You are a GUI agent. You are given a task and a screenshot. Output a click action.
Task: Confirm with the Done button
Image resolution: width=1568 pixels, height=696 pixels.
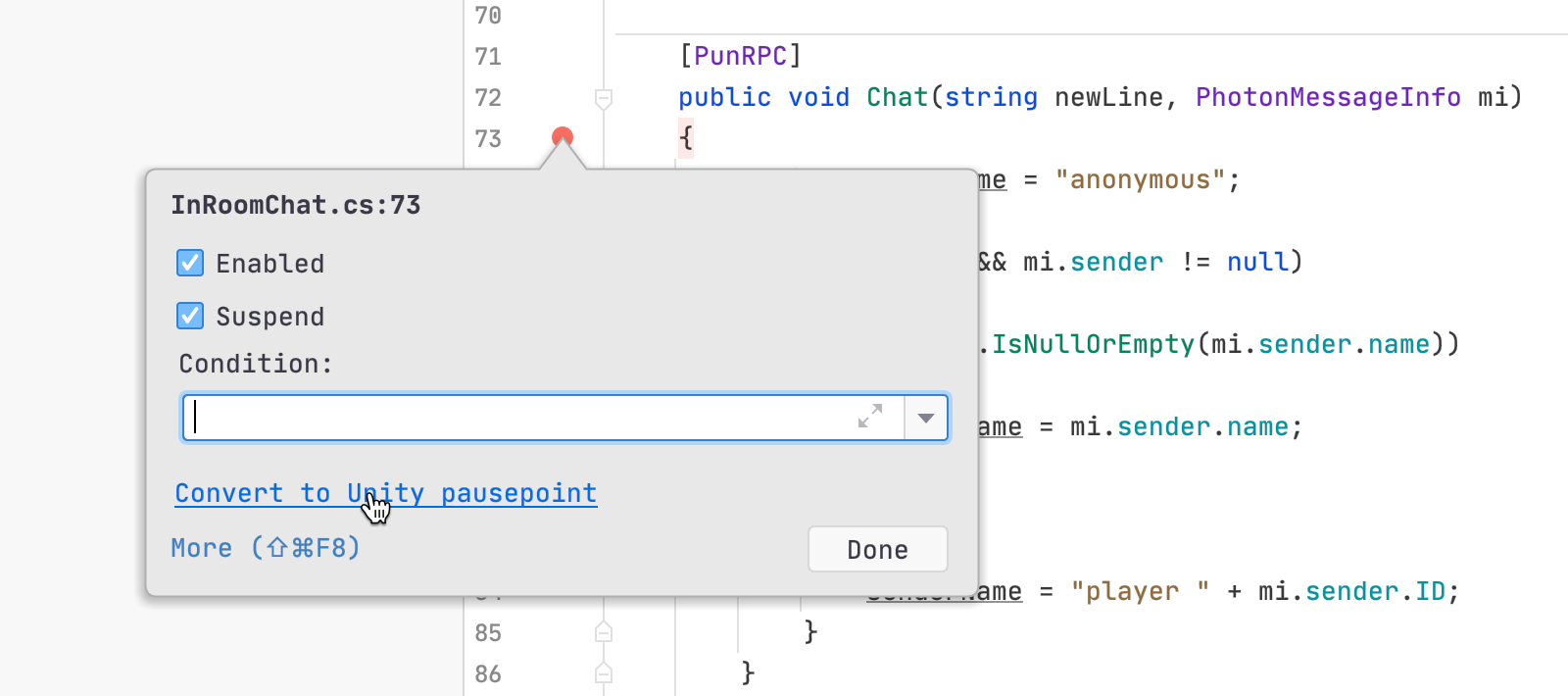(x=878, y=549)
